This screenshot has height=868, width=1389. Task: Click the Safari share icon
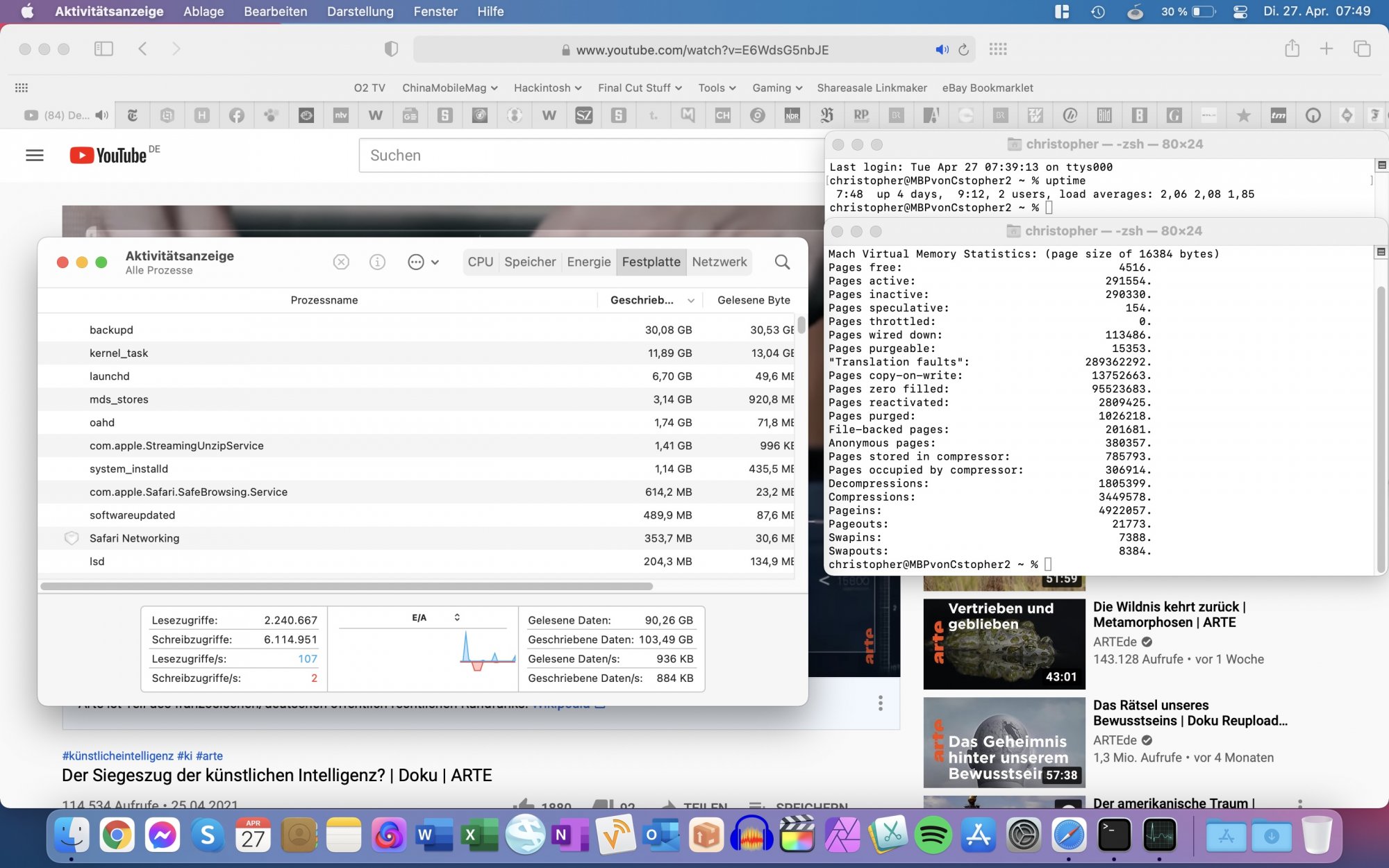click(x=1292, y=49)
